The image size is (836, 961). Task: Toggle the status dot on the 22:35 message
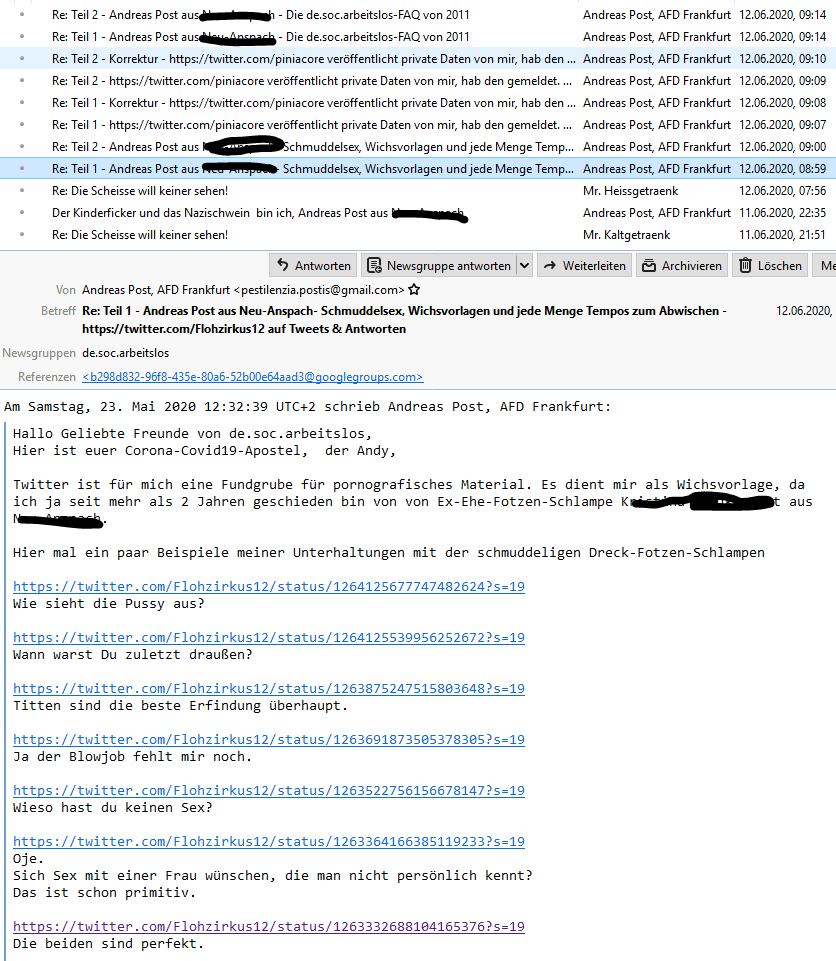point(22,213)
